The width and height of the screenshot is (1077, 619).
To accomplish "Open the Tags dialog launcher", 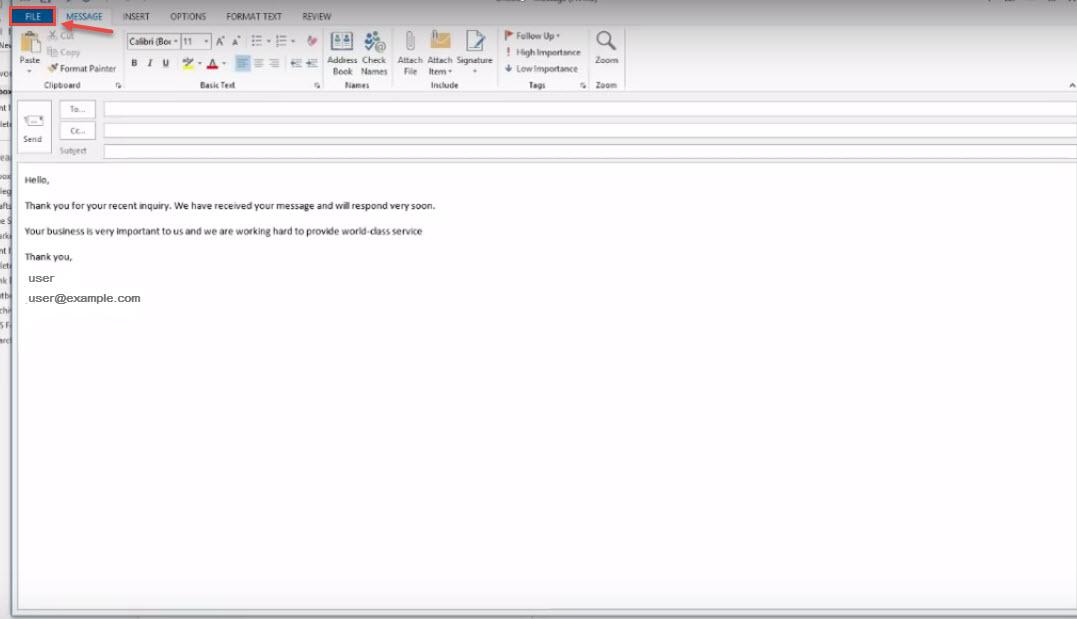I will pos(583,86).
